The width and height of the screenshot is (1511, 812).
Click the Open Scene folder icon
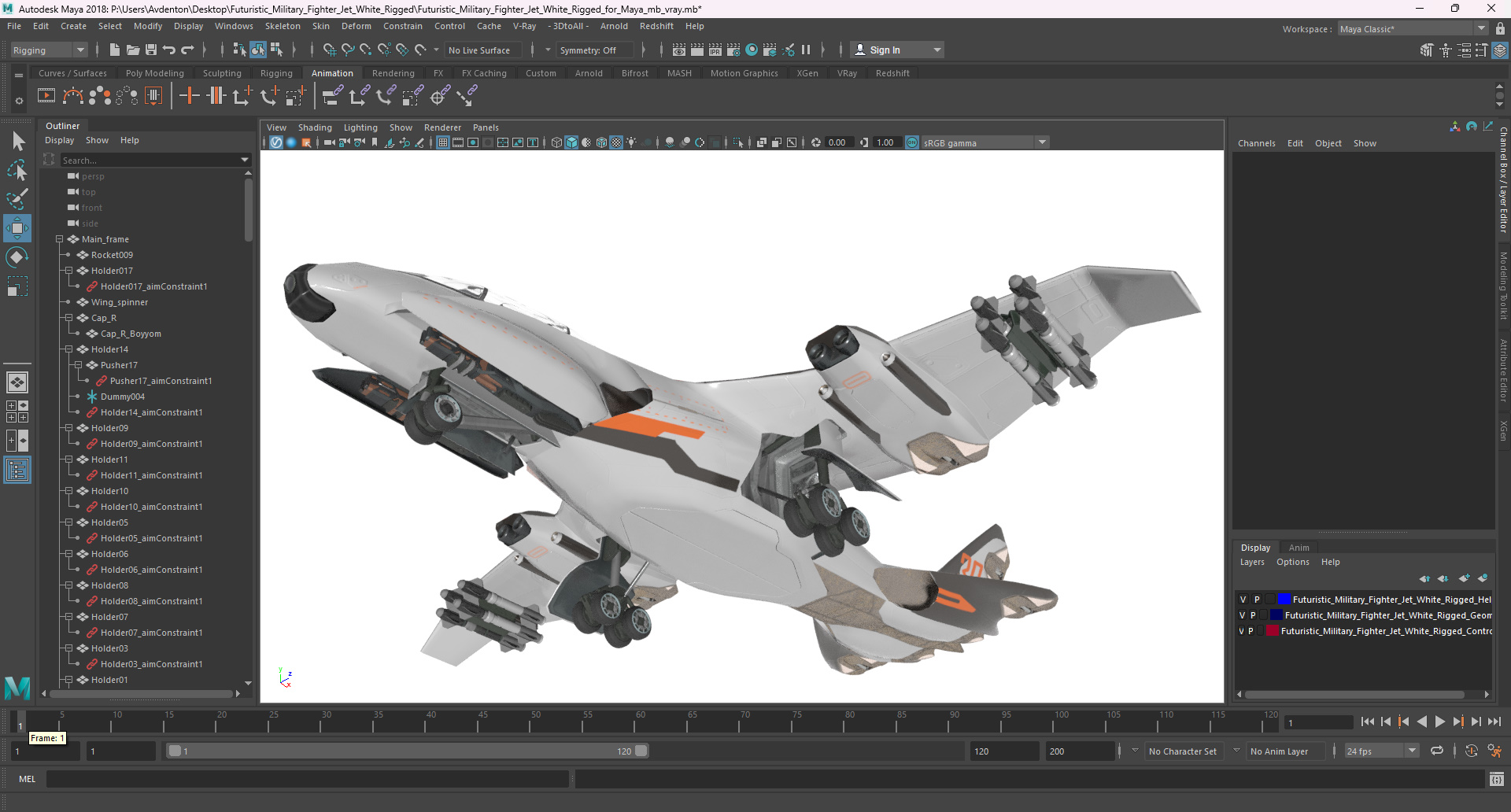click(x=133, y=50)
